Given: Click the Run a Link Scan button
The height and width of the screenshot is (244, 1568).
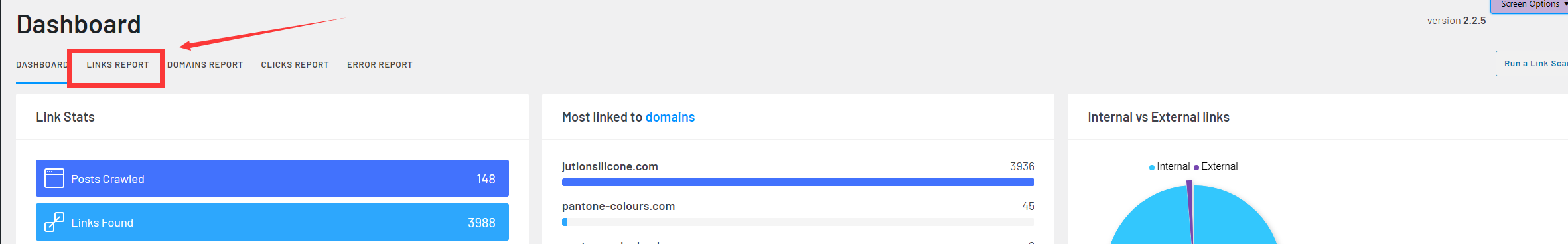Looking at the screenshot, I should coord(1533,64).
